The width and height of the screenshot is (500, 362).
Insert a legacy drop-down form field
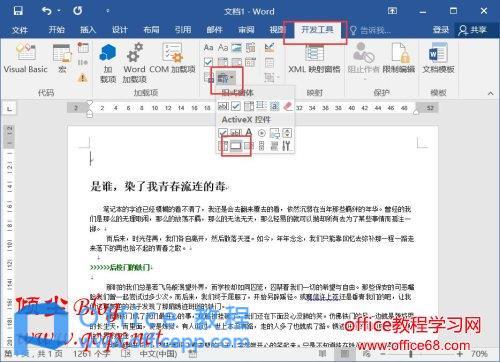[x=249, y=106]
